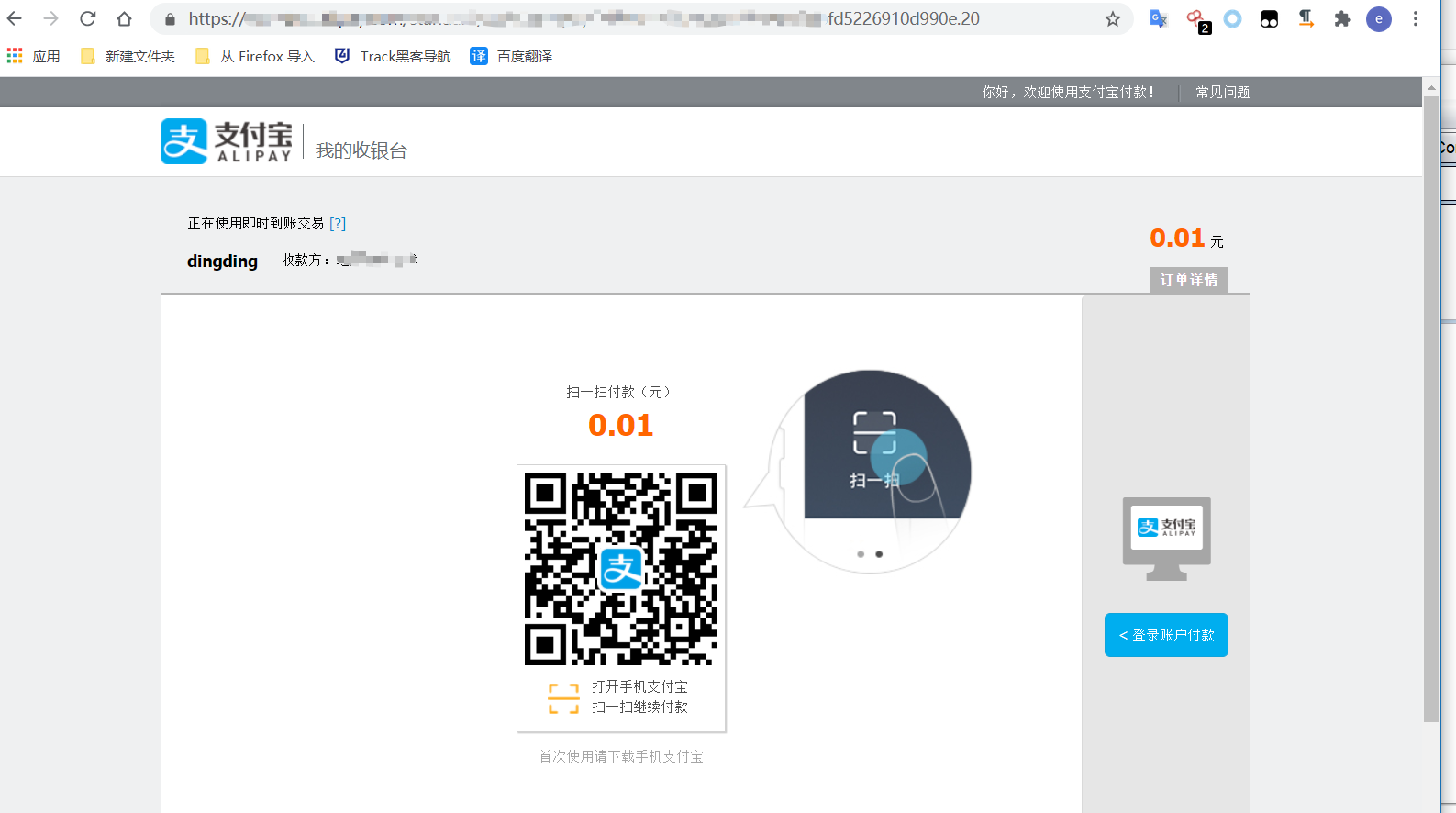Reload the current page
The width and height of the screenshot is (1456, 813).
pos(88,18)
